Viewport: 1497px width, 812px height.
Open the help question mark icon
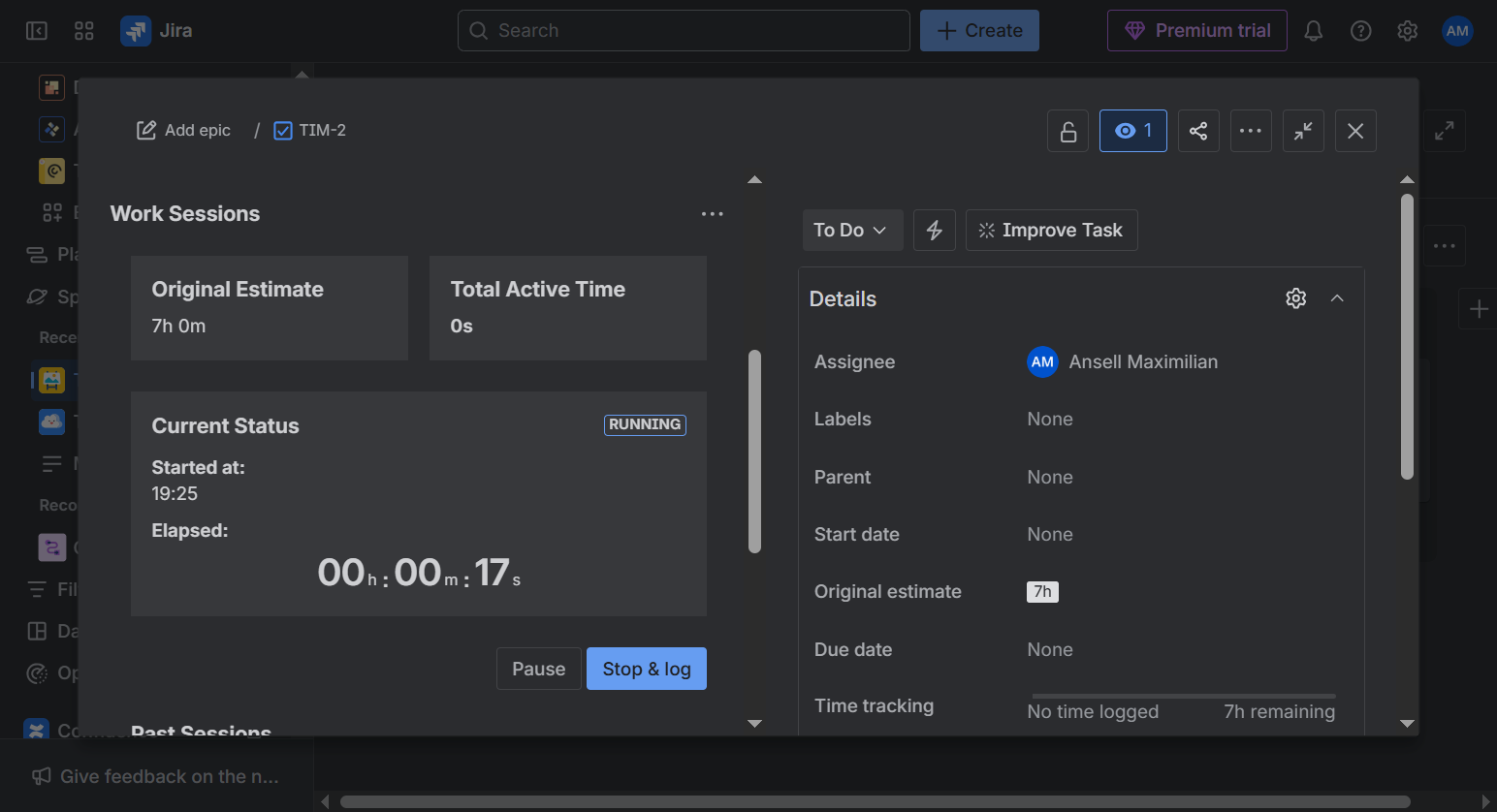[x=1360, y=31]
